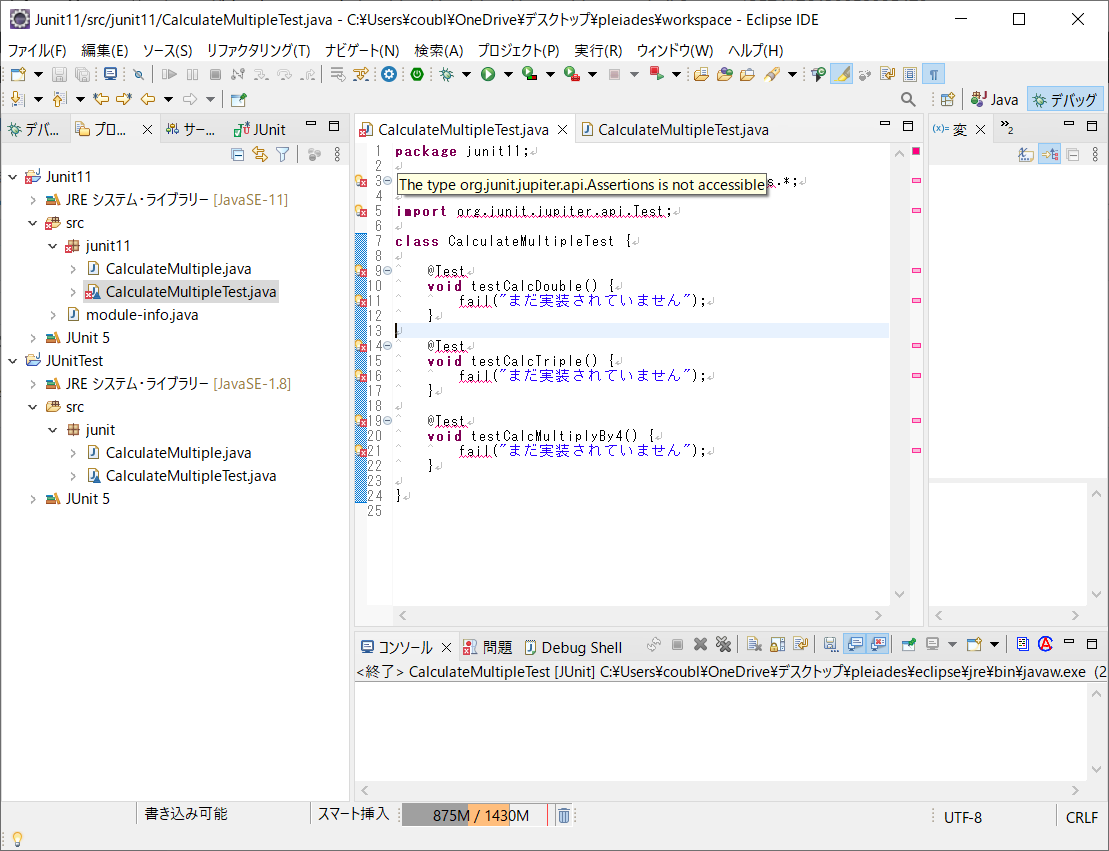Open the console monitor icon in top toolbar
The image size is (1109, 851).
(110, 74)
